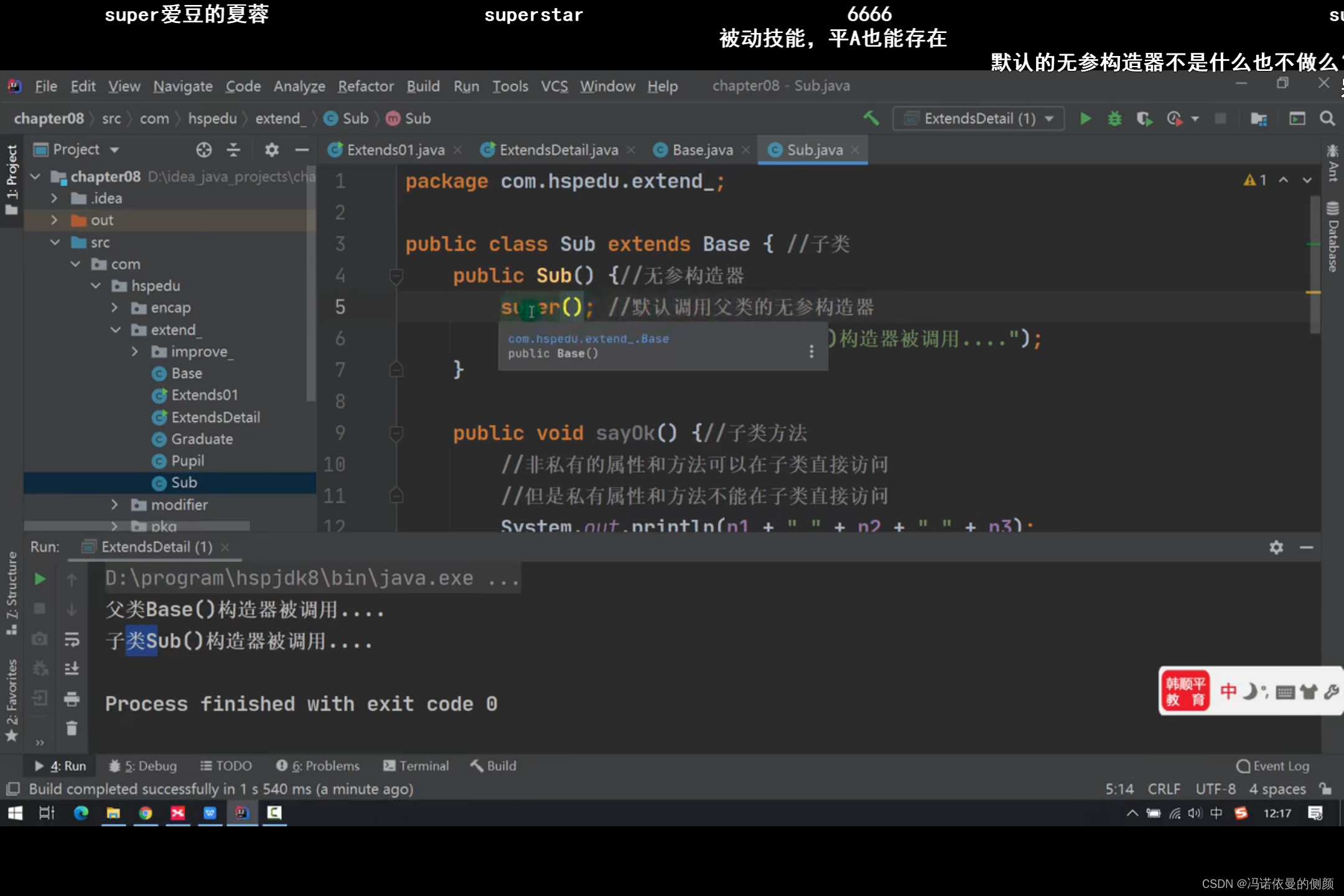Open the Terminal tool window
The image size is (1344, 896).
coord(416,766)
